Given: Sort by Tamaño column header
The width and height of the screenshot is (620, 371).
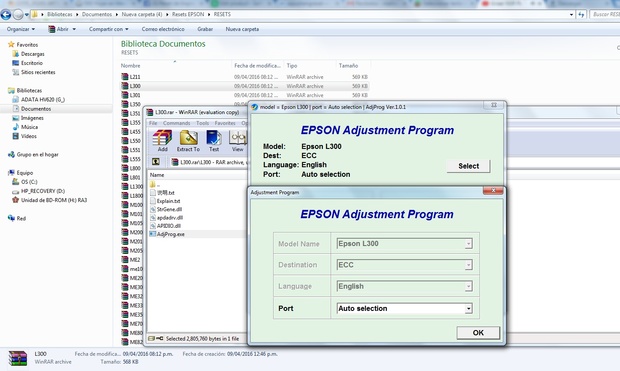Looking at the screenshot, I should click(x=348, y=66).
